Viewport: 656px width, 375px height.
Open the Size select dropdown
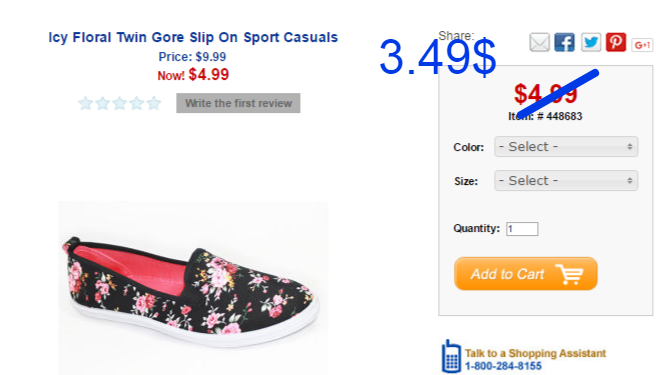[x=566, y=180]
